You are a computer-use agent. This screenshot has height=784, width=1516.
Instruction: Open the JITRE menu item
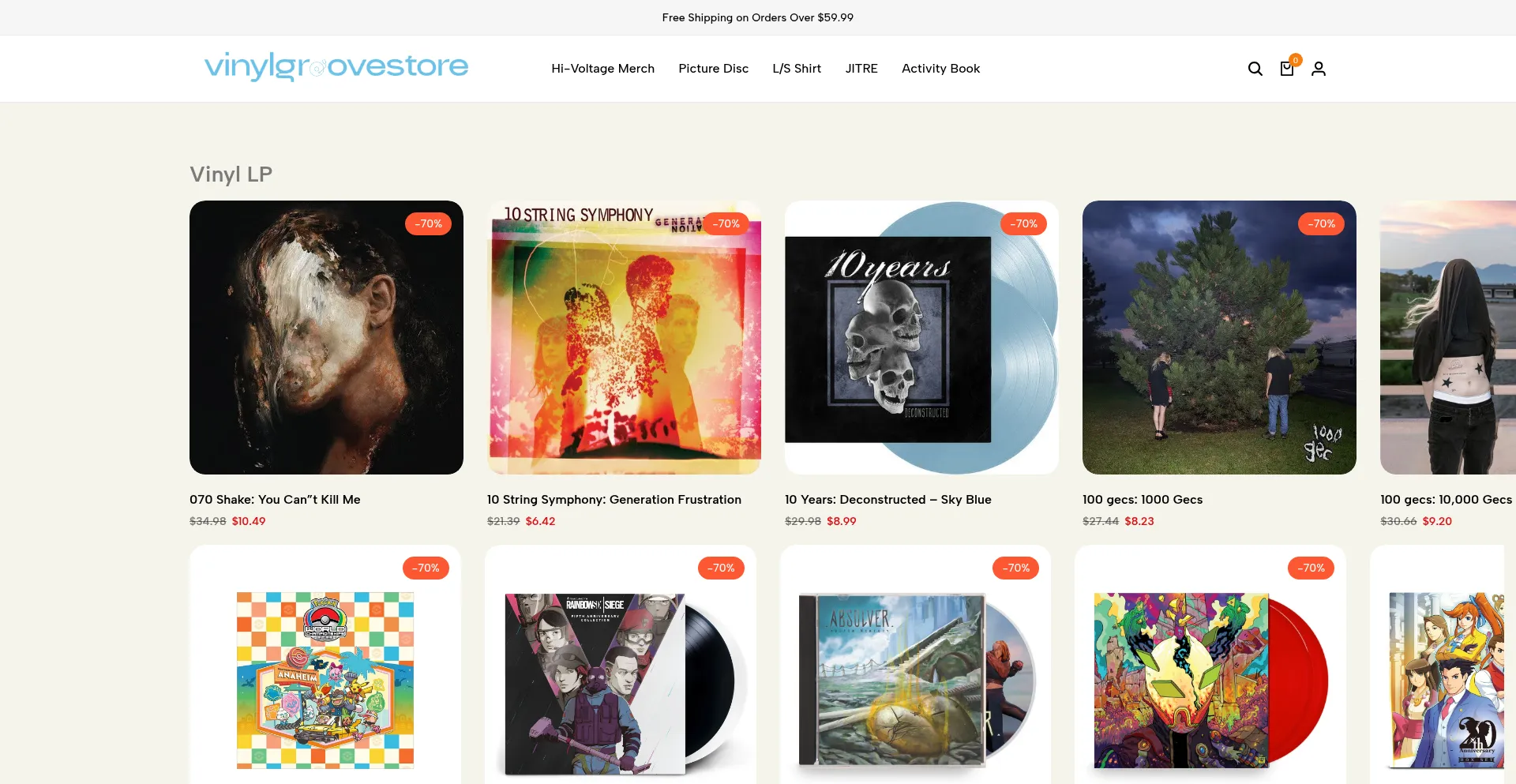click(861, 69)
